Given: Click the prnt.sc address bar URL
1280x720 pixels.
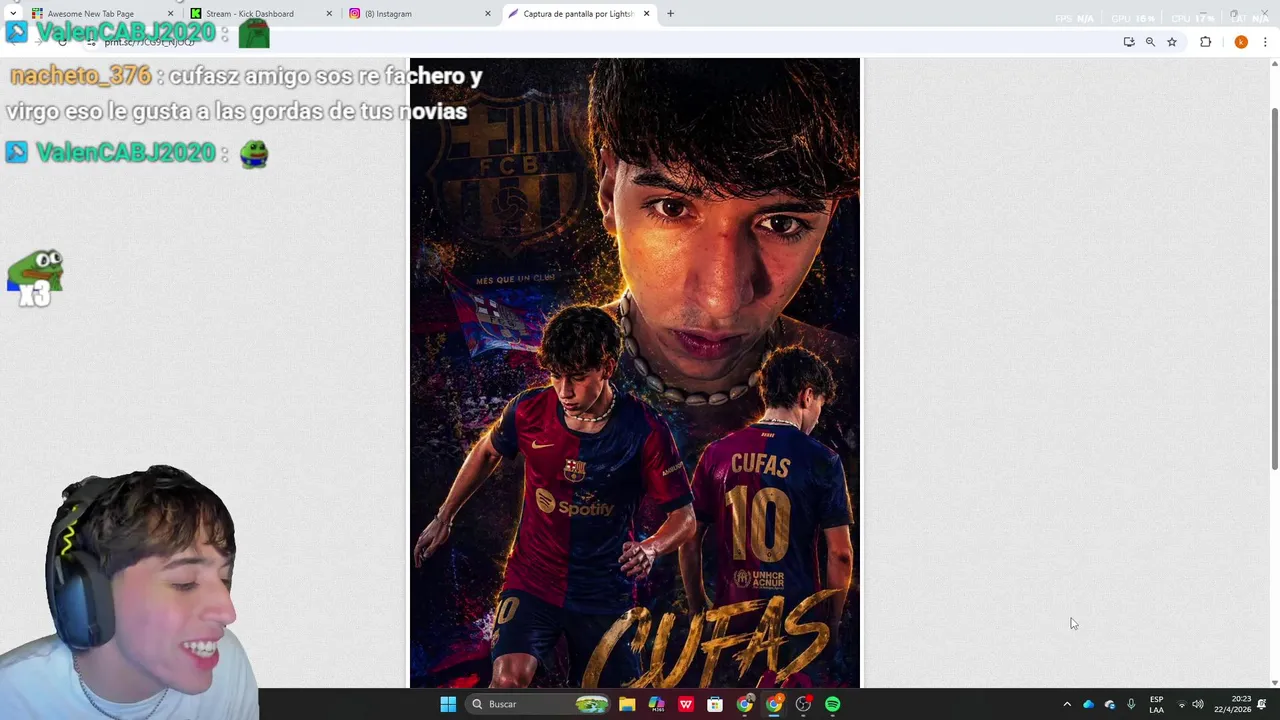Looking at the screenshot, I should pos(149,42).
